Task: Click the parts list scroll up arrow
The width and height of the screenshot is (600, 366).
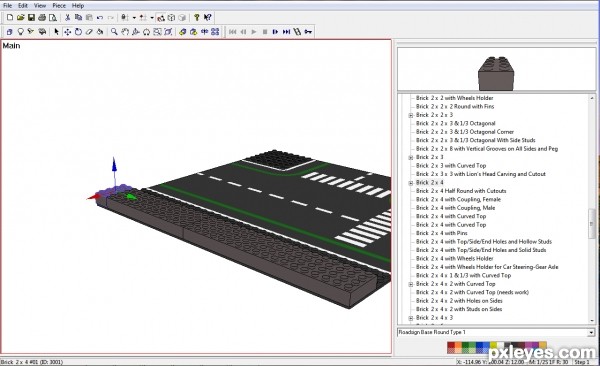Action: point(592,98)
